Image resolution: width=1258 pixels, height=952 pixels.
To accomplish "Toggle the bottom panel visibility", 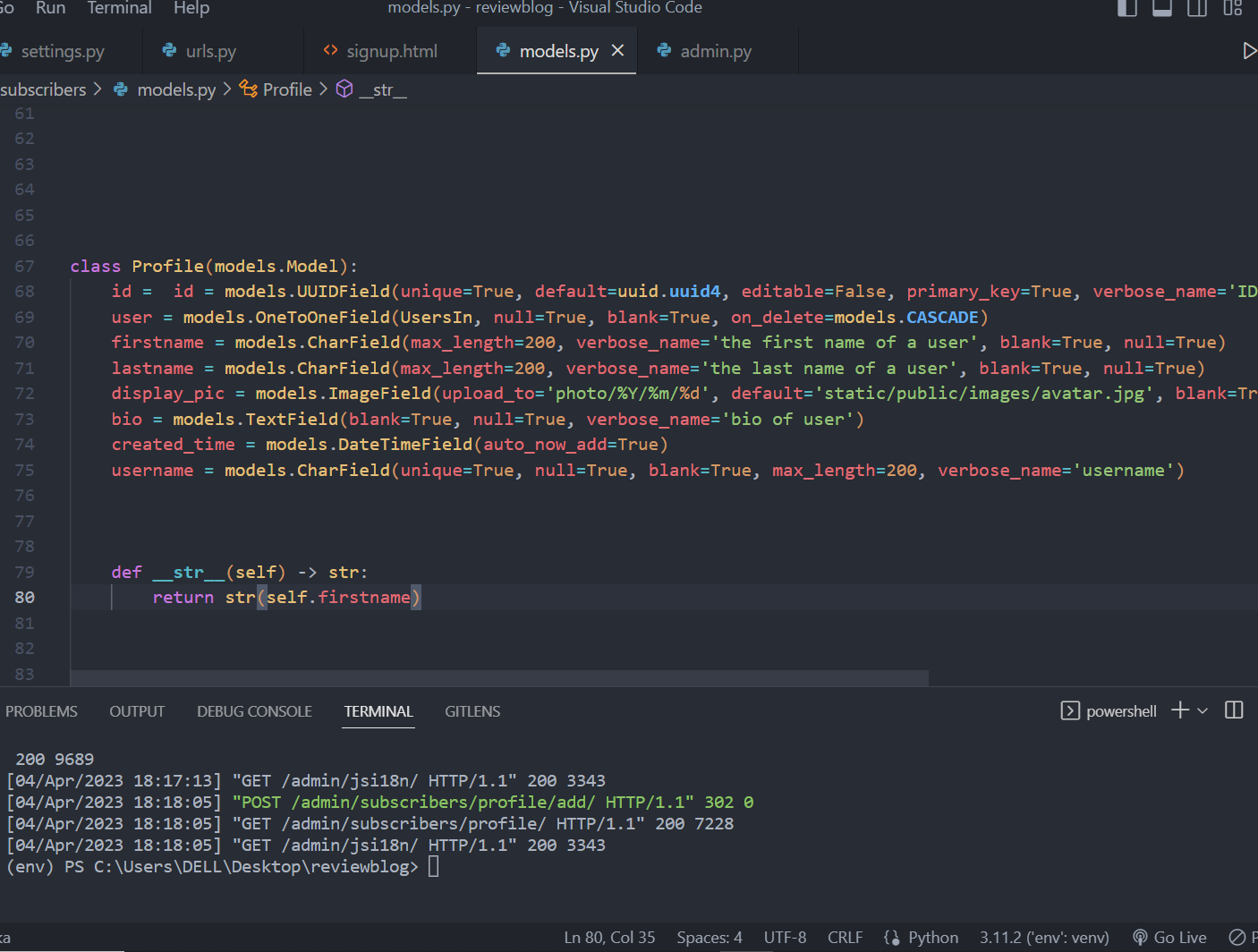I will point(1162,8).
